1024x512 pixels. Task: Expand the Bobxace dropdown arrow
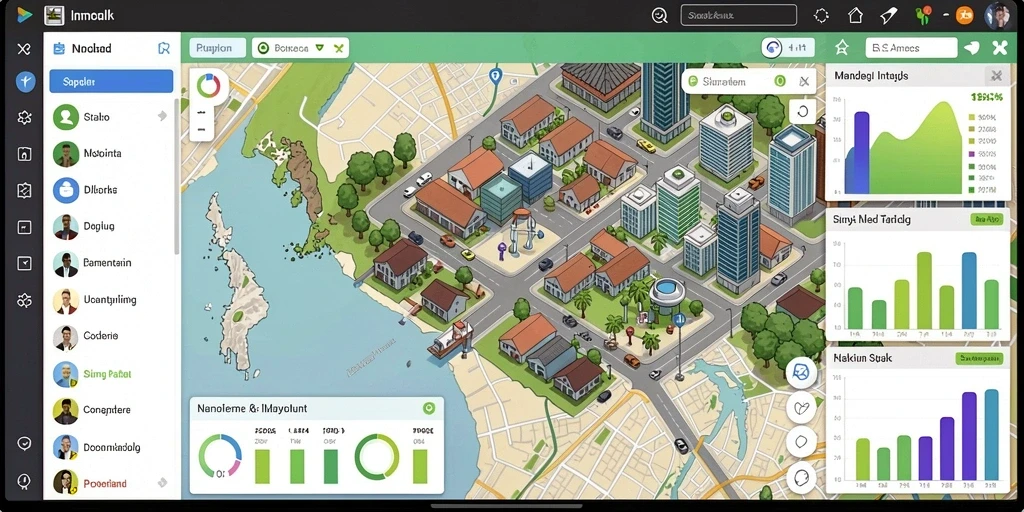point(319,48)
